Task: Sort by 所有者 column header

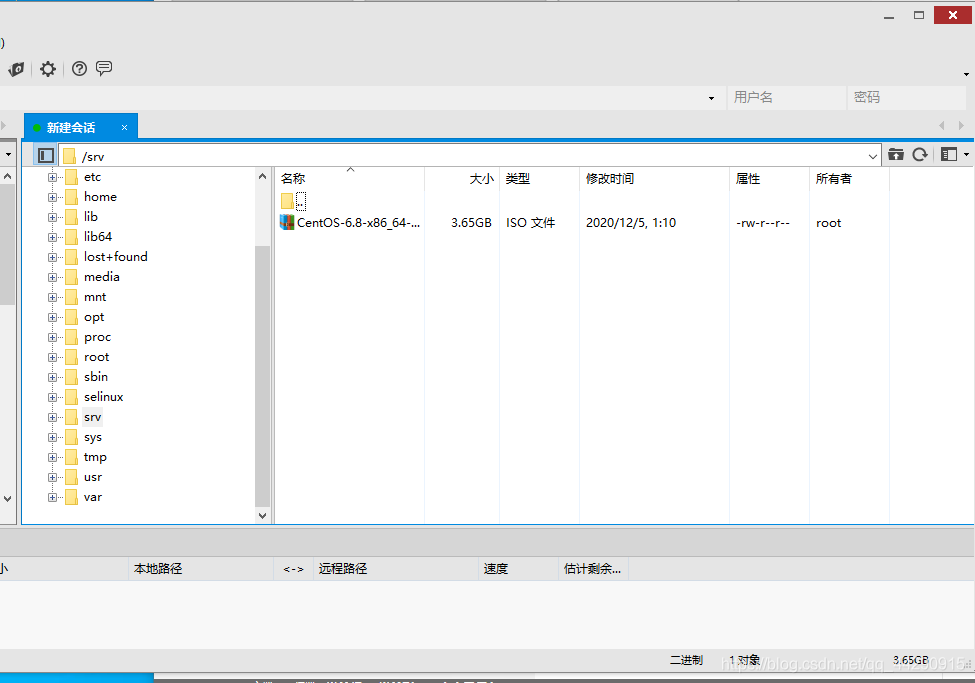Action: coord(849,179)
